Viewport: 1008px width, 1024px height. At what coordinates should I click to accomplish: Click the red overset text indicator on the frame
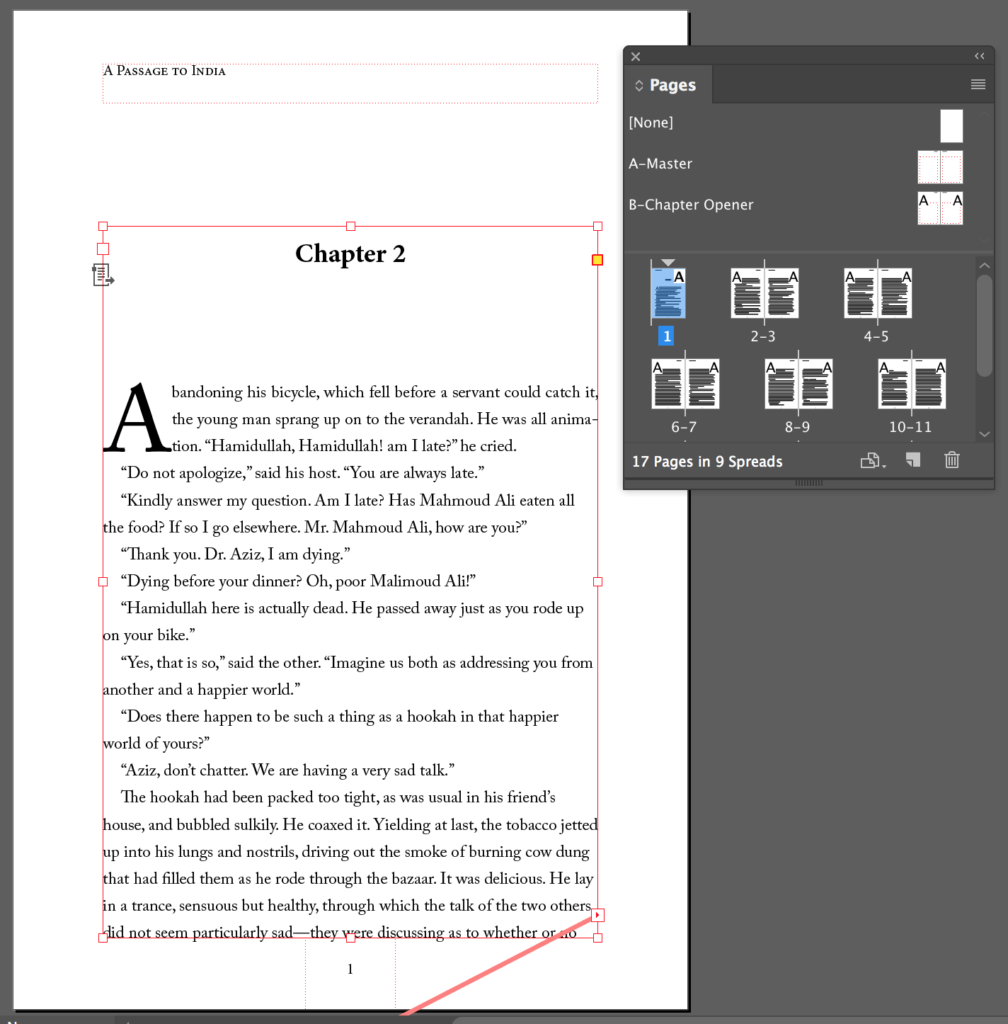[598, 914]
